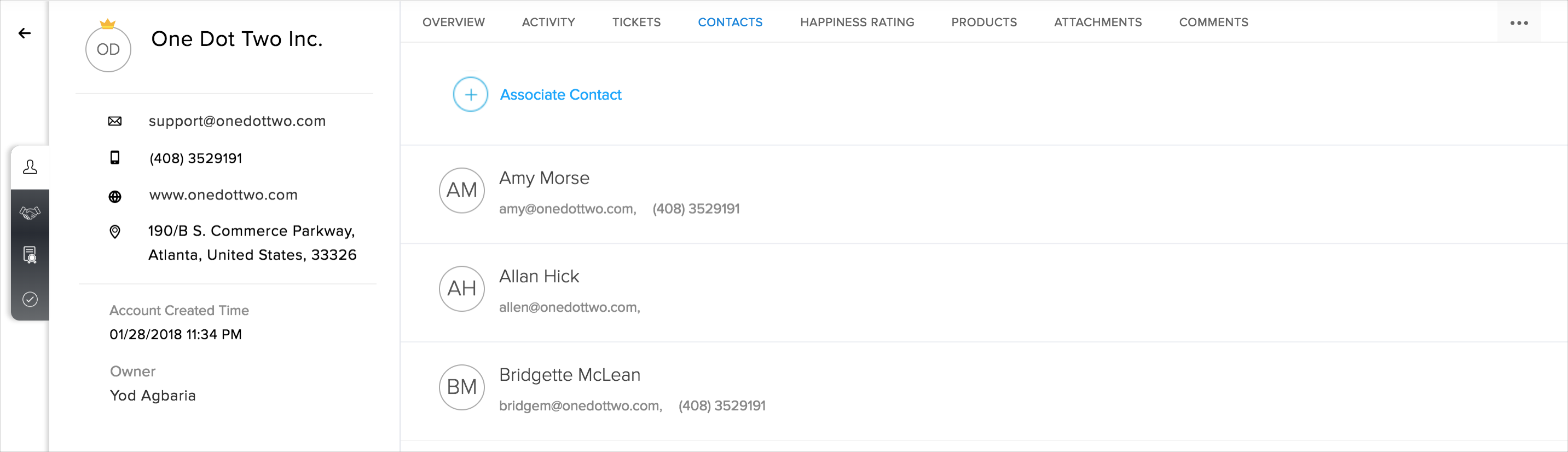Open the three-dots more options menu

point(1519,23)
